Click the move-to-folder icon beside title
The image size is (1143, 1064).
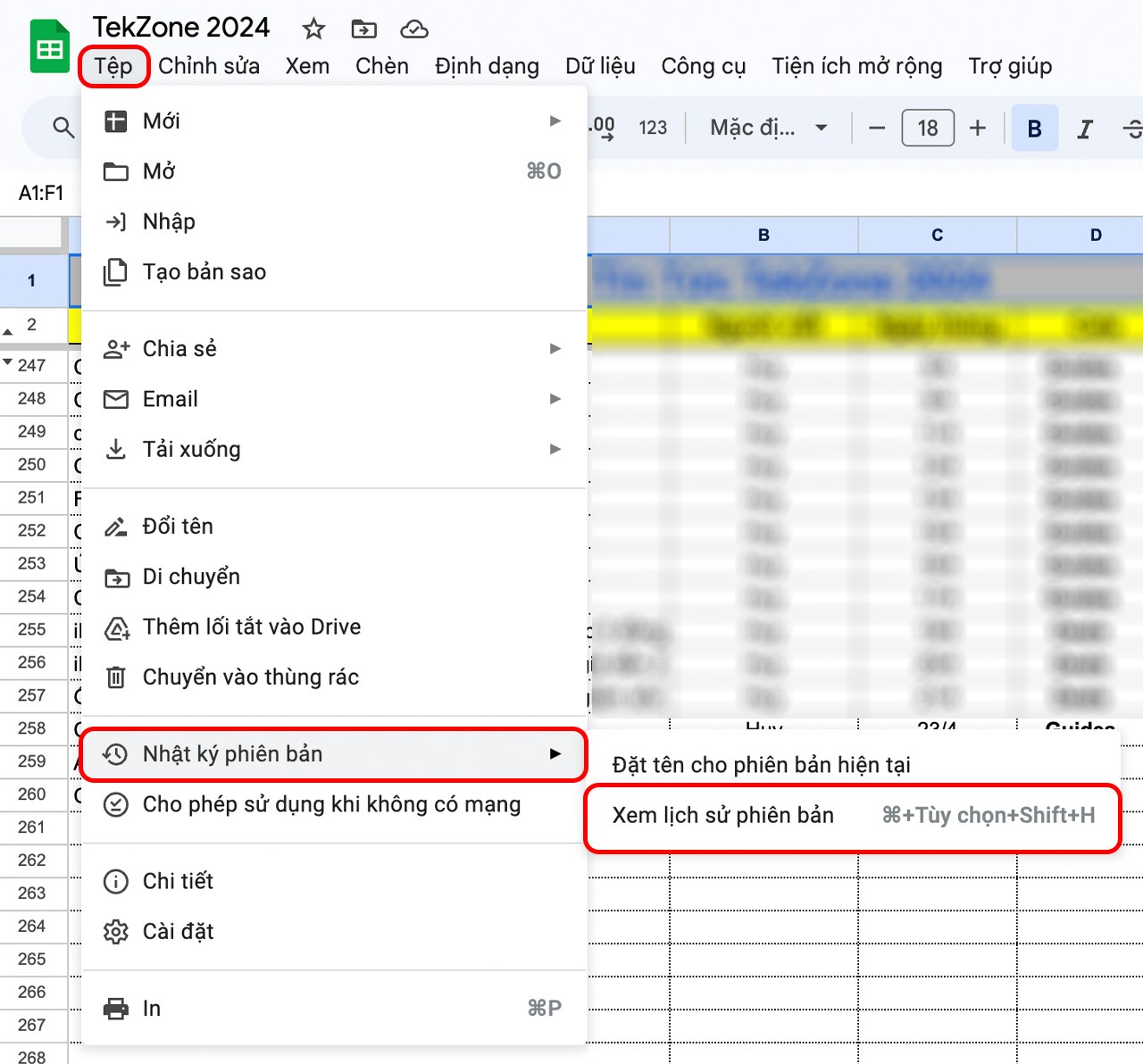[363, 29]
